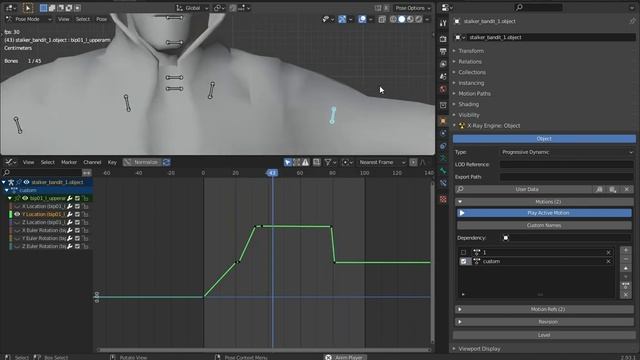Click the paste User Data icon
This screenshot has width=640, height=360.
click(613, 189)
